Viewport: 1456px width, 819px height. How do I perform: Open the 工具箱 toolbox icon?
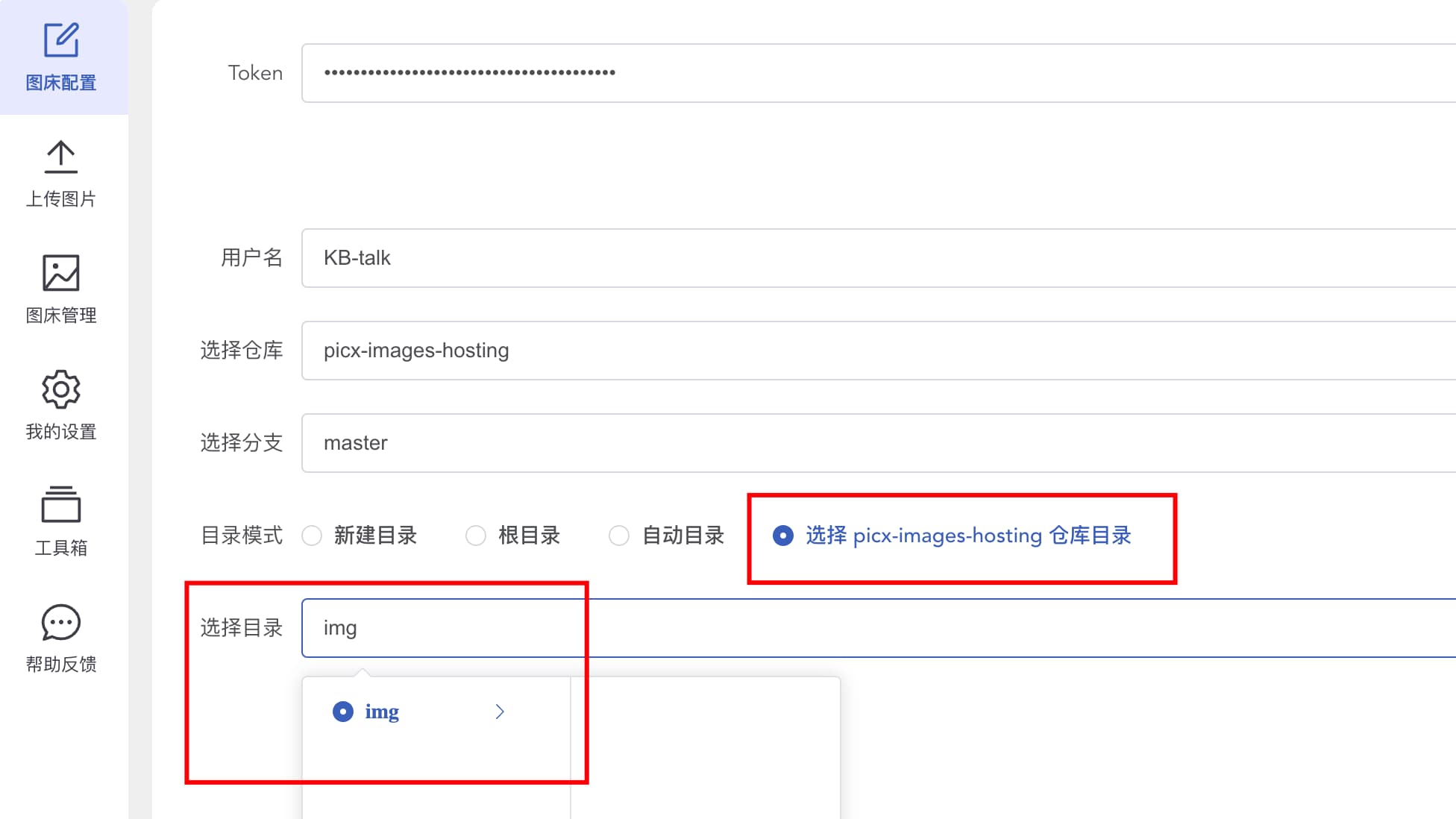click(x=61, y=505)
